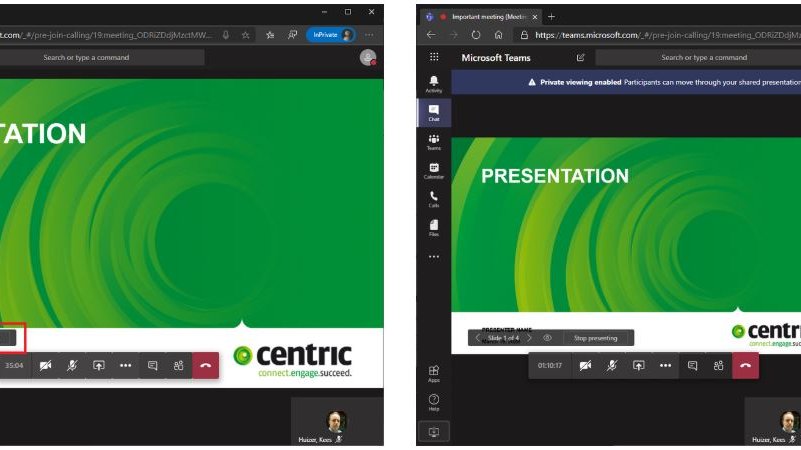
Task: Click the InPrivate profile badge
Action: pyautogui.click(x=331, y=35)
